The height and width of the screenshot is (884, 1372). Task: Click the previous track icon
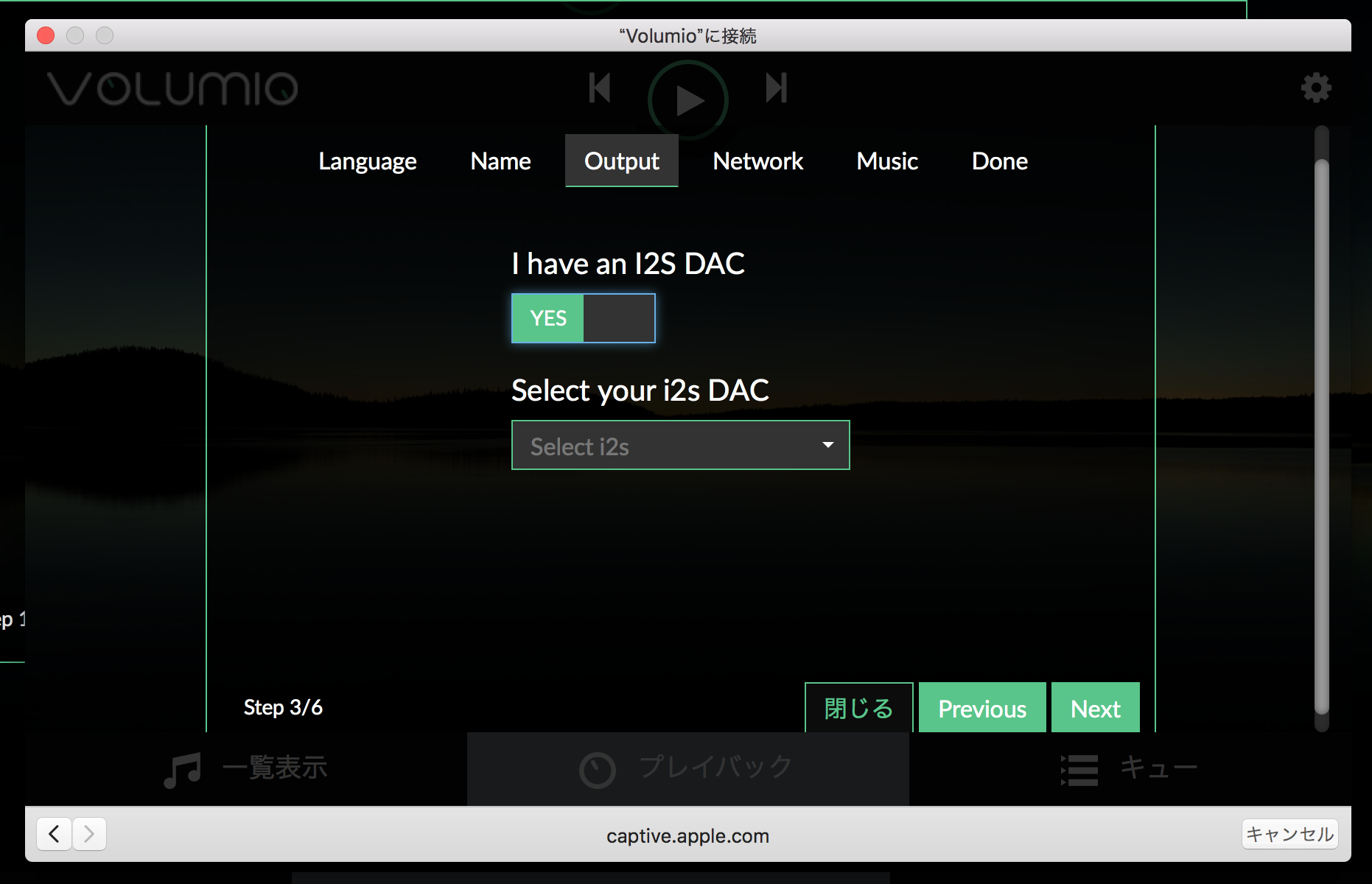coord(600,88)
